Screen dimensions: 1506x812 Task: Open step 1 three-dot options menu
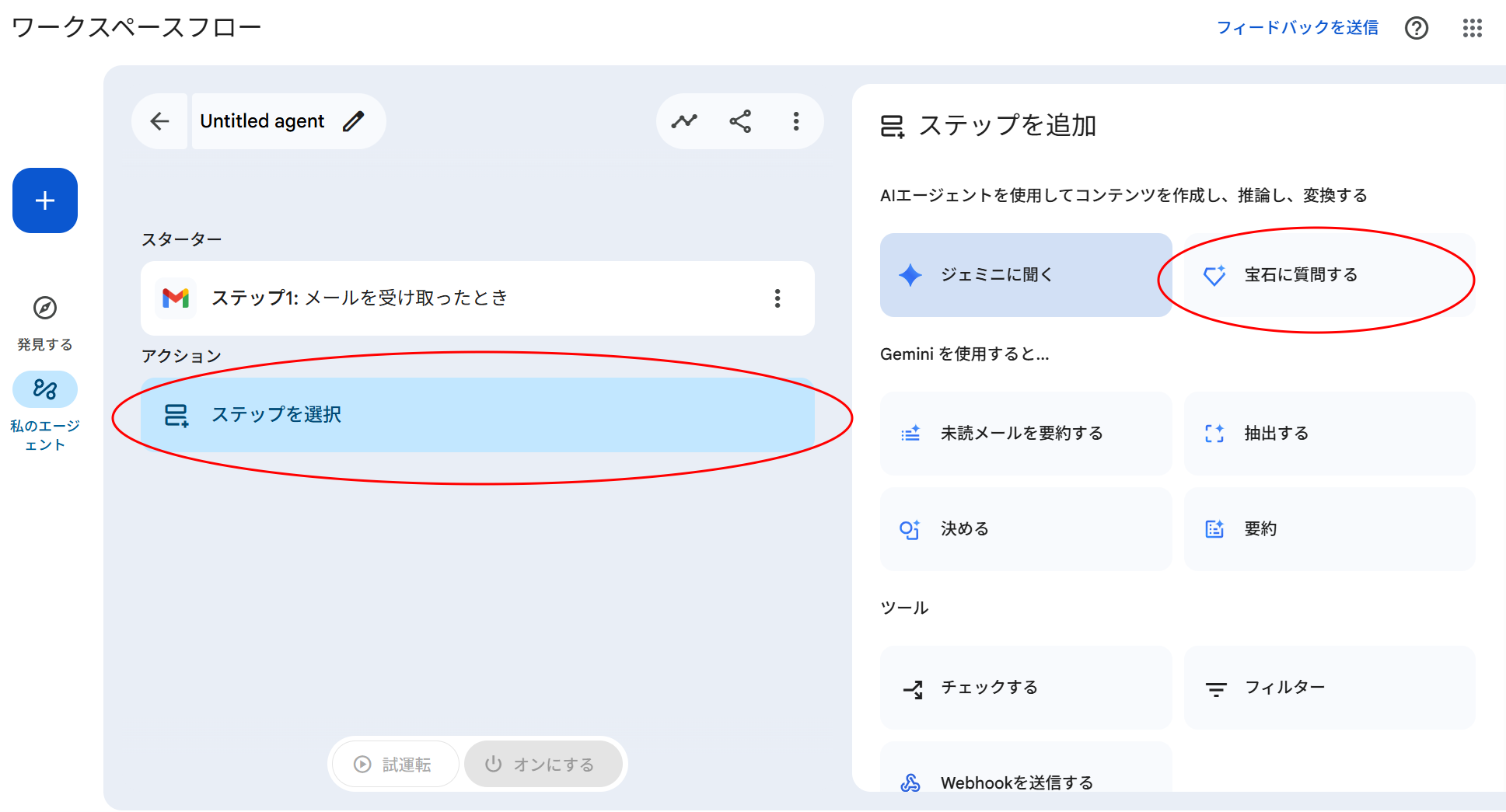pyautogui.click(x=777, y=298)
